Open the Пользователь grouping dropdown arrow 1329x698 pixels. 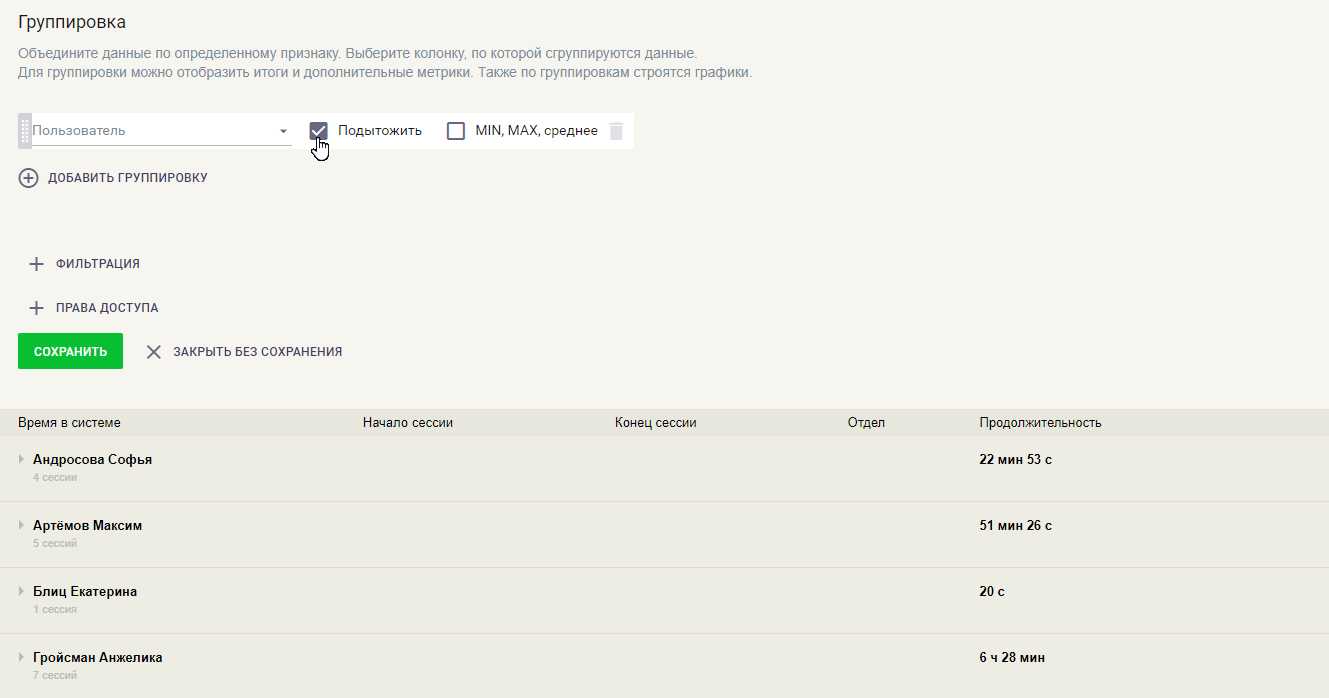(283, 131)
